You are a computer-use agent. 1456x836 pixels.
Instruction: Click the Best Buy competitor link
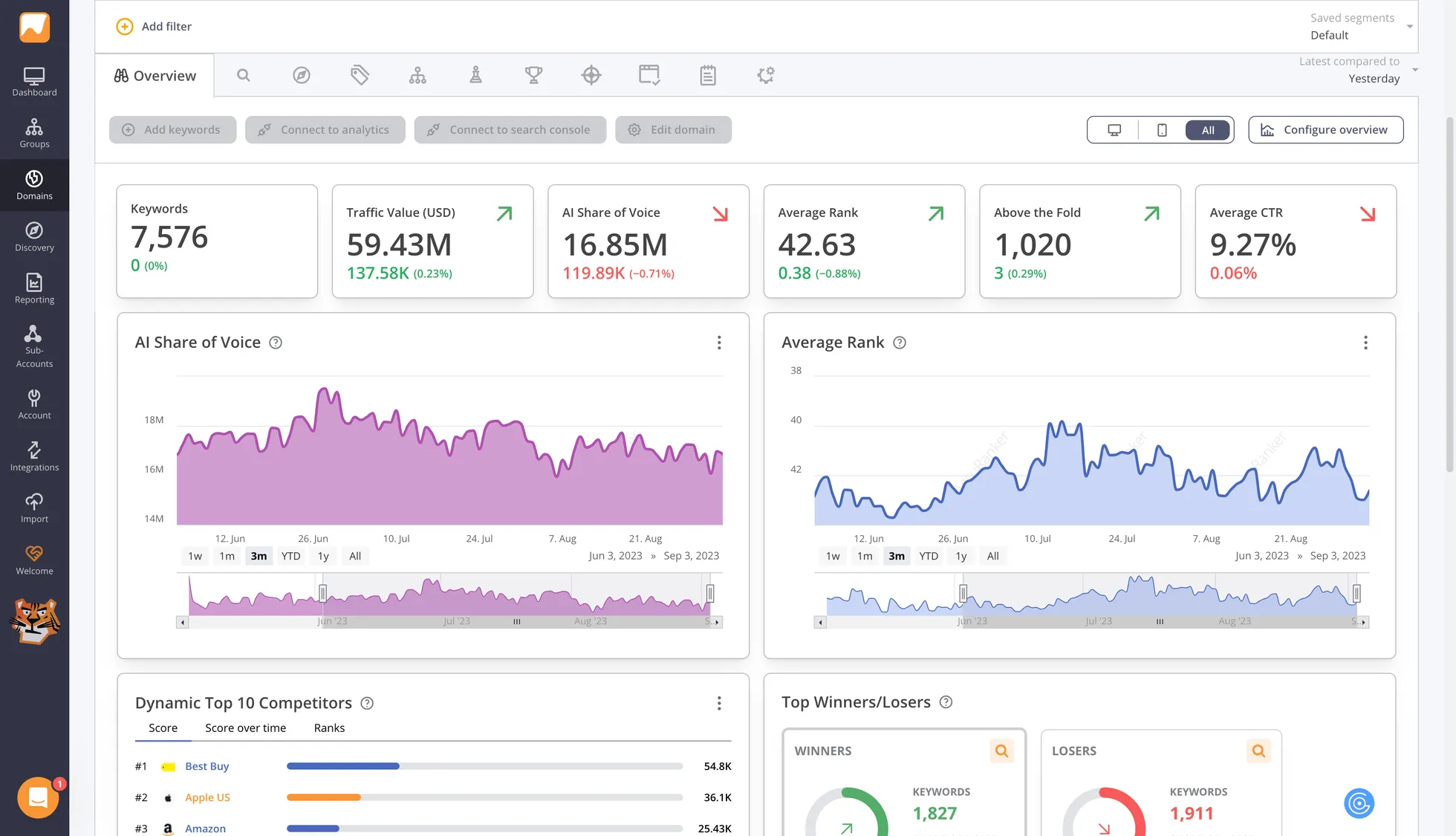207,766
